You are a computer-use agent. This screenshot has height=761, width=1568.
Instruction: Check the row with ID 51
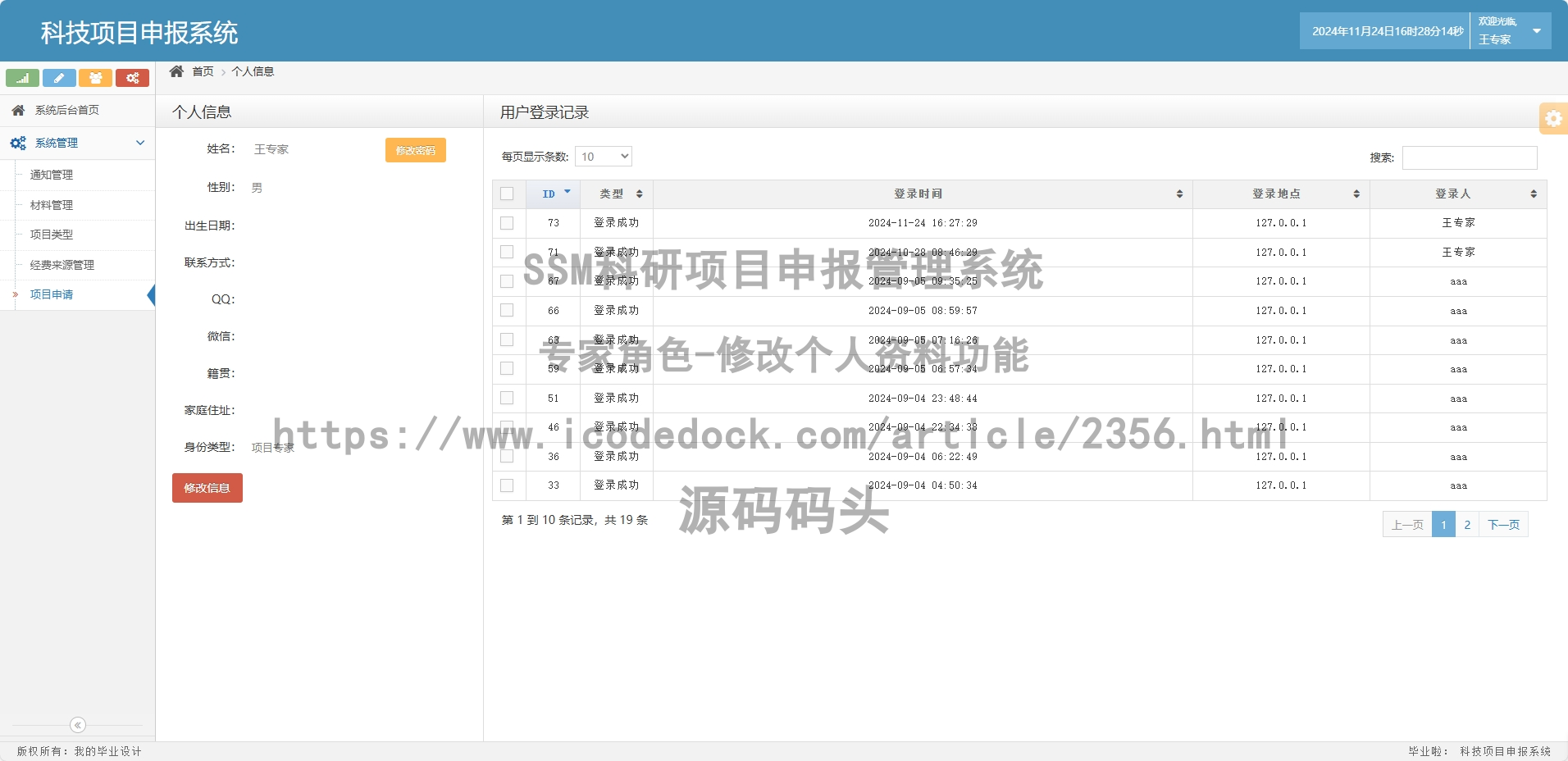[x=507, y=398]
